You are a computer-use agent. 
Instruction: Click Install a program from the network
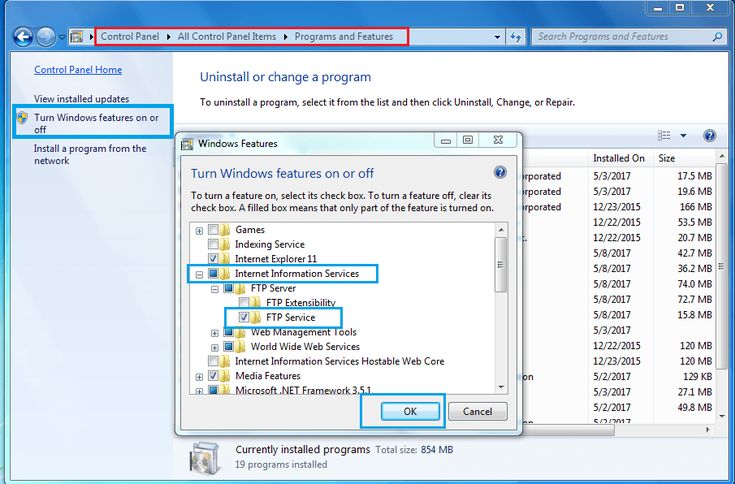[90, 154]
